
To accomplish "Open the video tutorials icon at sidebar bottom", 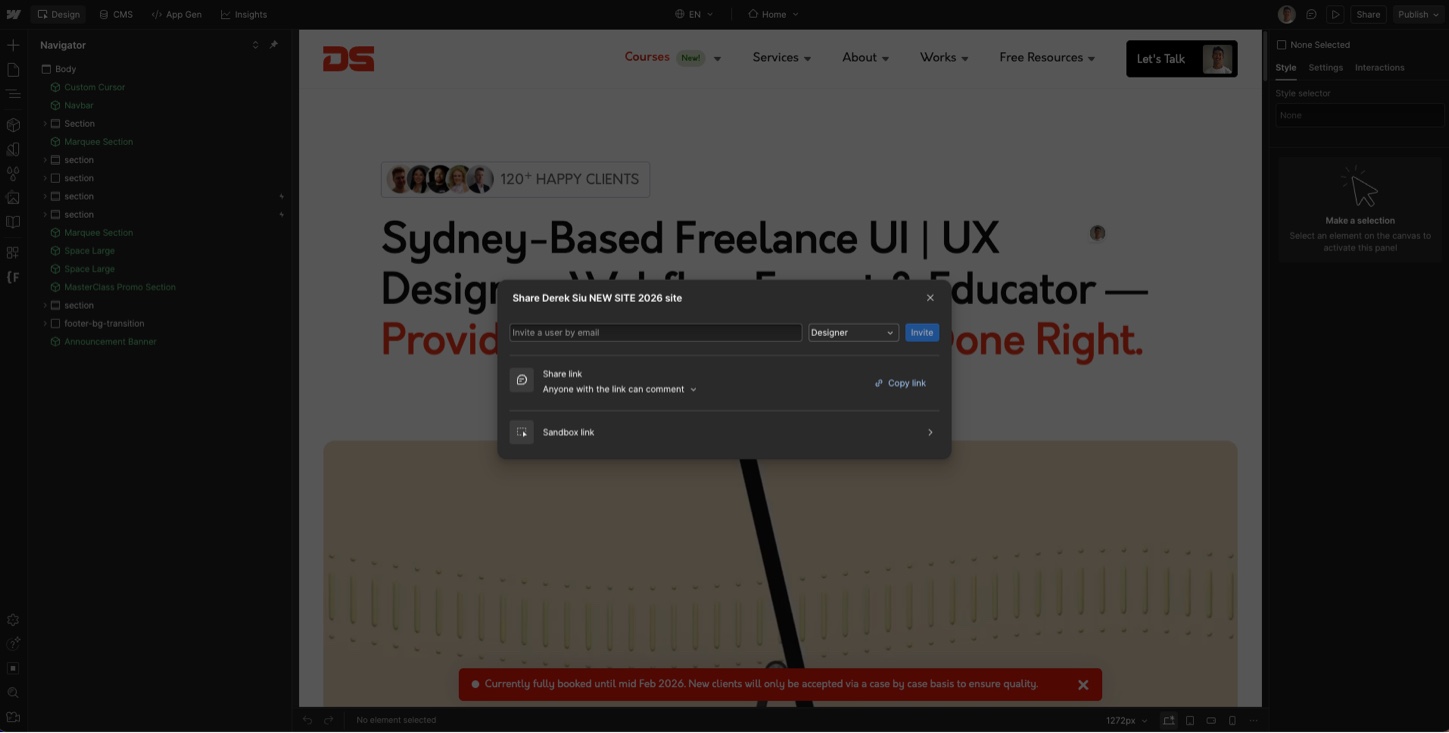I will (13, 717).
